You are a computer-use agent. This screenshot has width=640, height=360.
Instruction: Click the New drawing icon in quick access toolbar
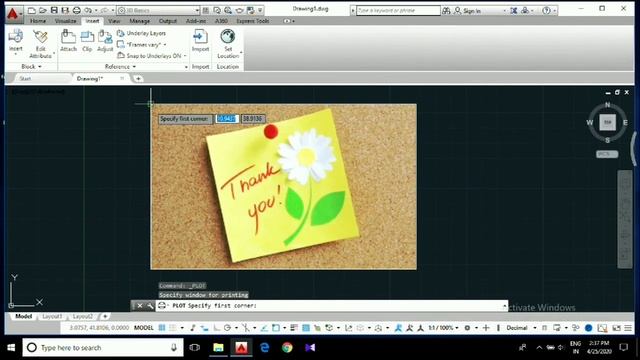32,10
